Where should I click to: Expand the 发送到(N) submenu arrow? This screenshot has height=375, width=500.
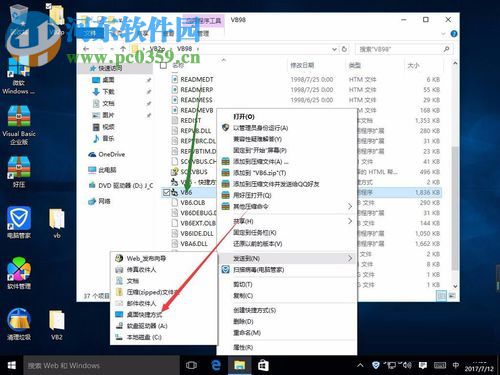(x=350, y=258)
